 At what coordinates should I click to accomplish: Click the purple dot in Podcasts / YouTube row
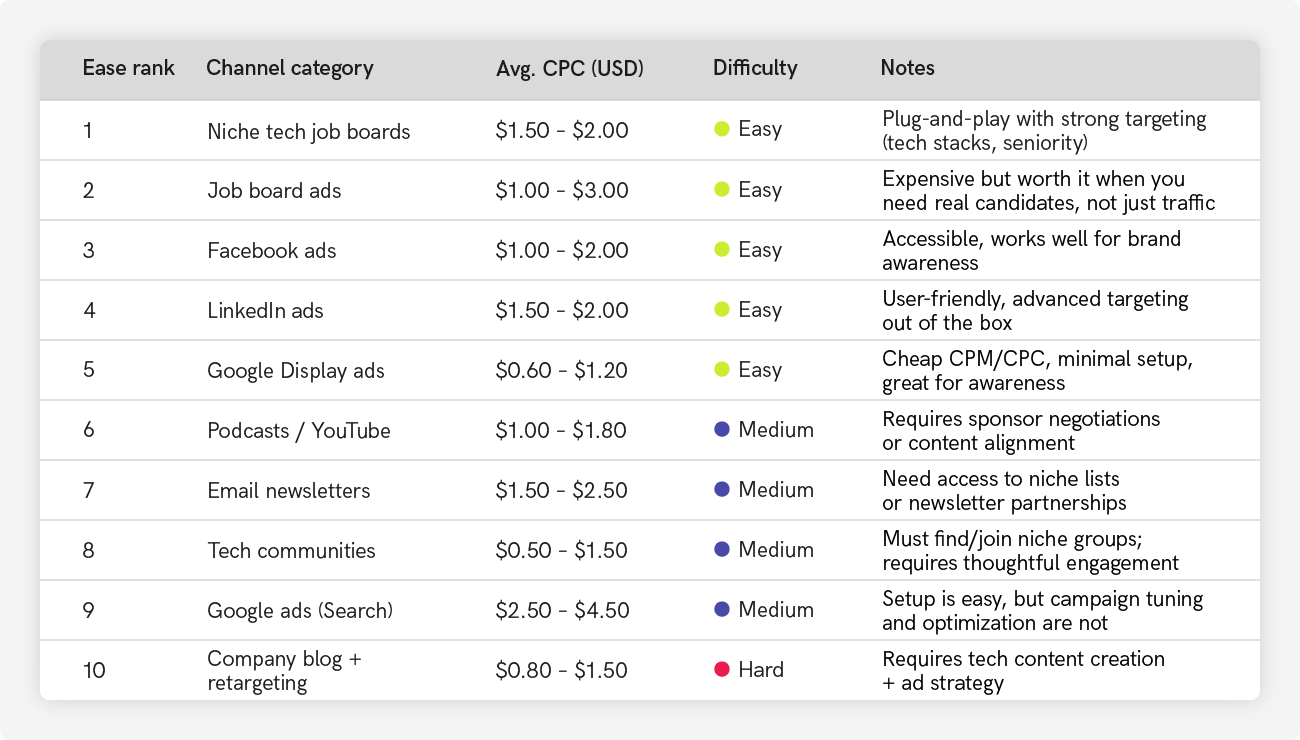coord(721,429)
